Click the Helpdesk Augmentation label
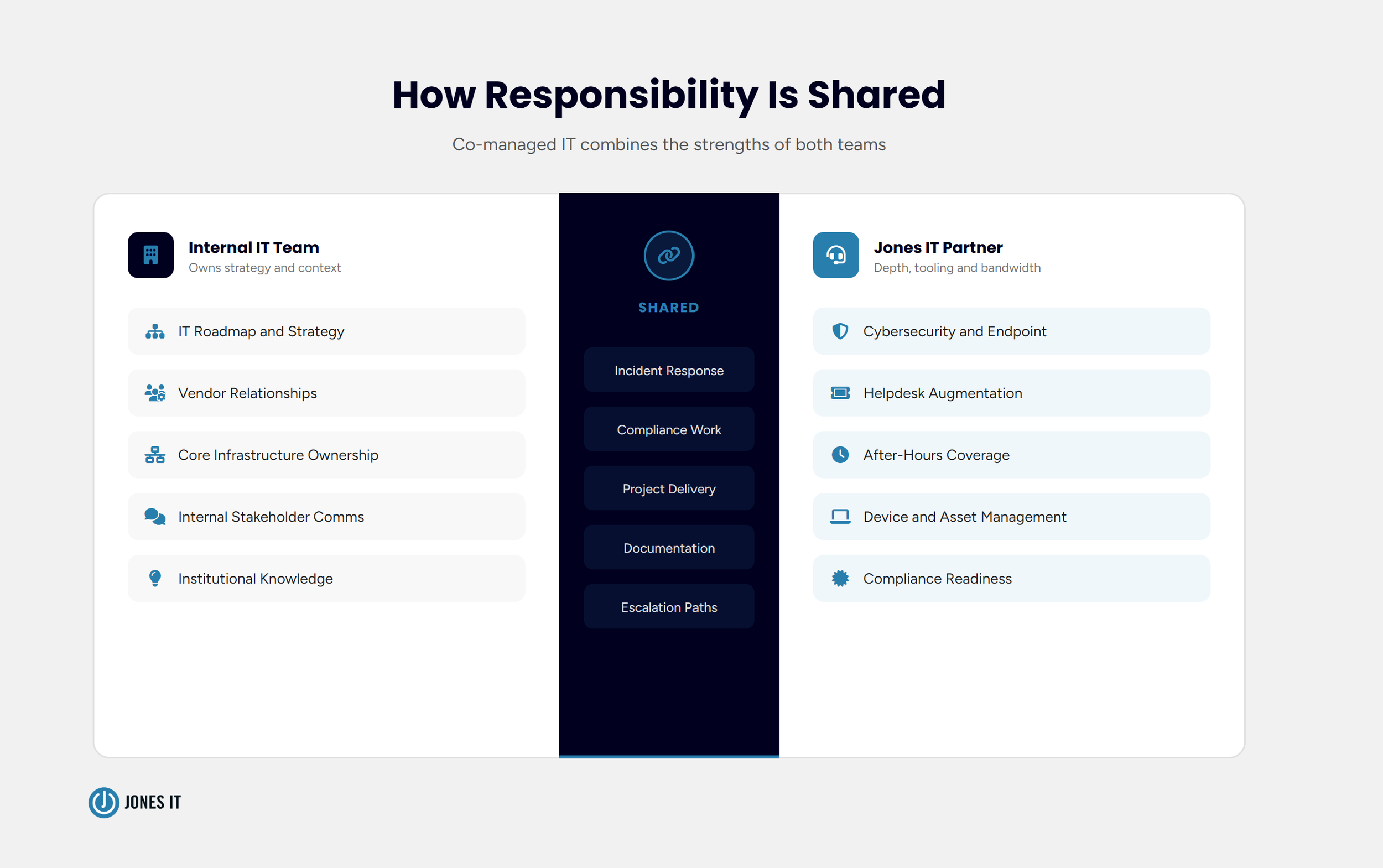 [x=943, y=393]
